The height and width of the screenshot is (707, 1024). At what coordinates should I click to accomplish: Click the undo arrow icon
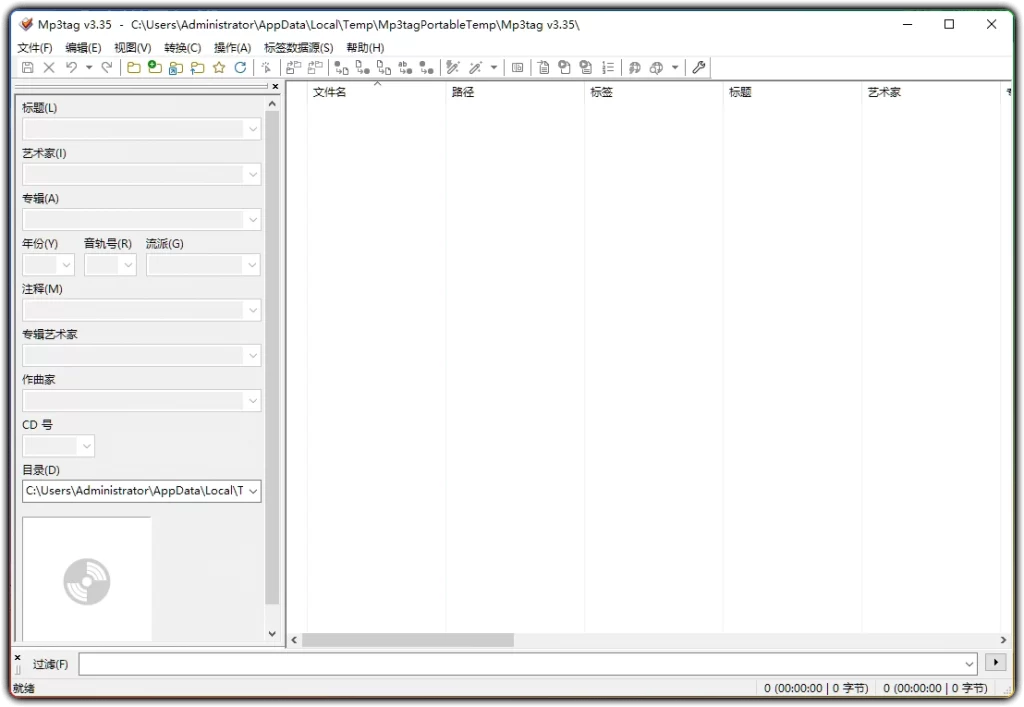[x=71, y=67]
